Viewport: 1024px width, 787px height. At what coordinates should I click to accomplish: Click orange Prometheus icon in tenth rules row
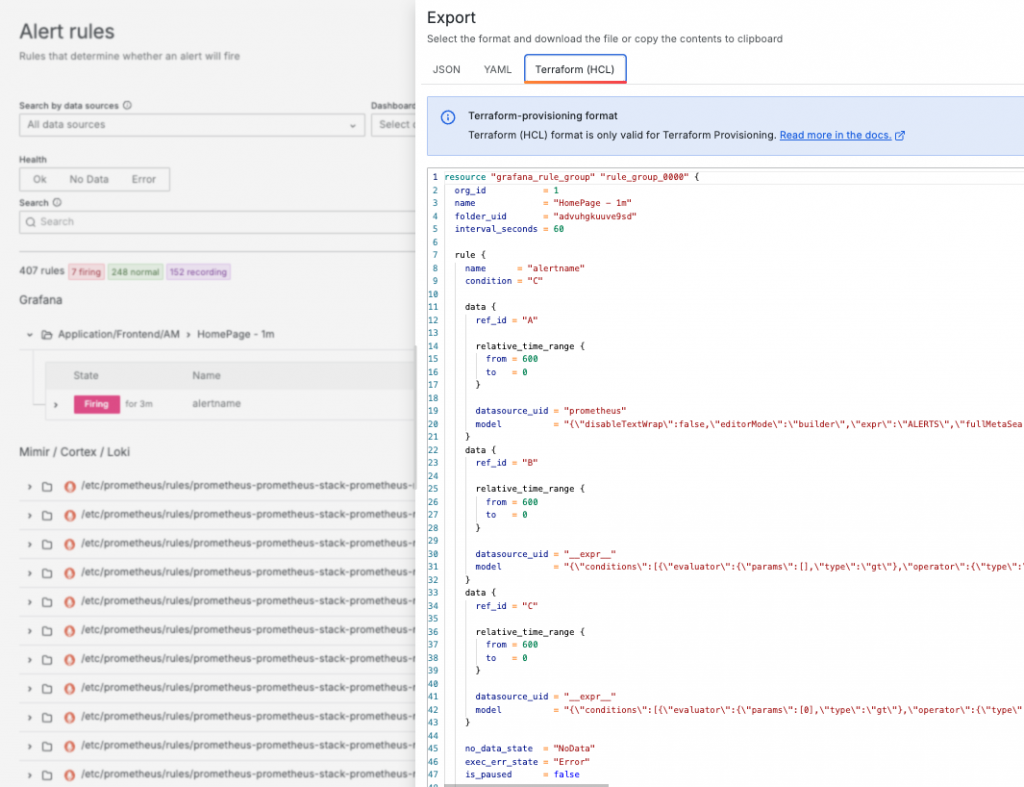tap(69, 747)
